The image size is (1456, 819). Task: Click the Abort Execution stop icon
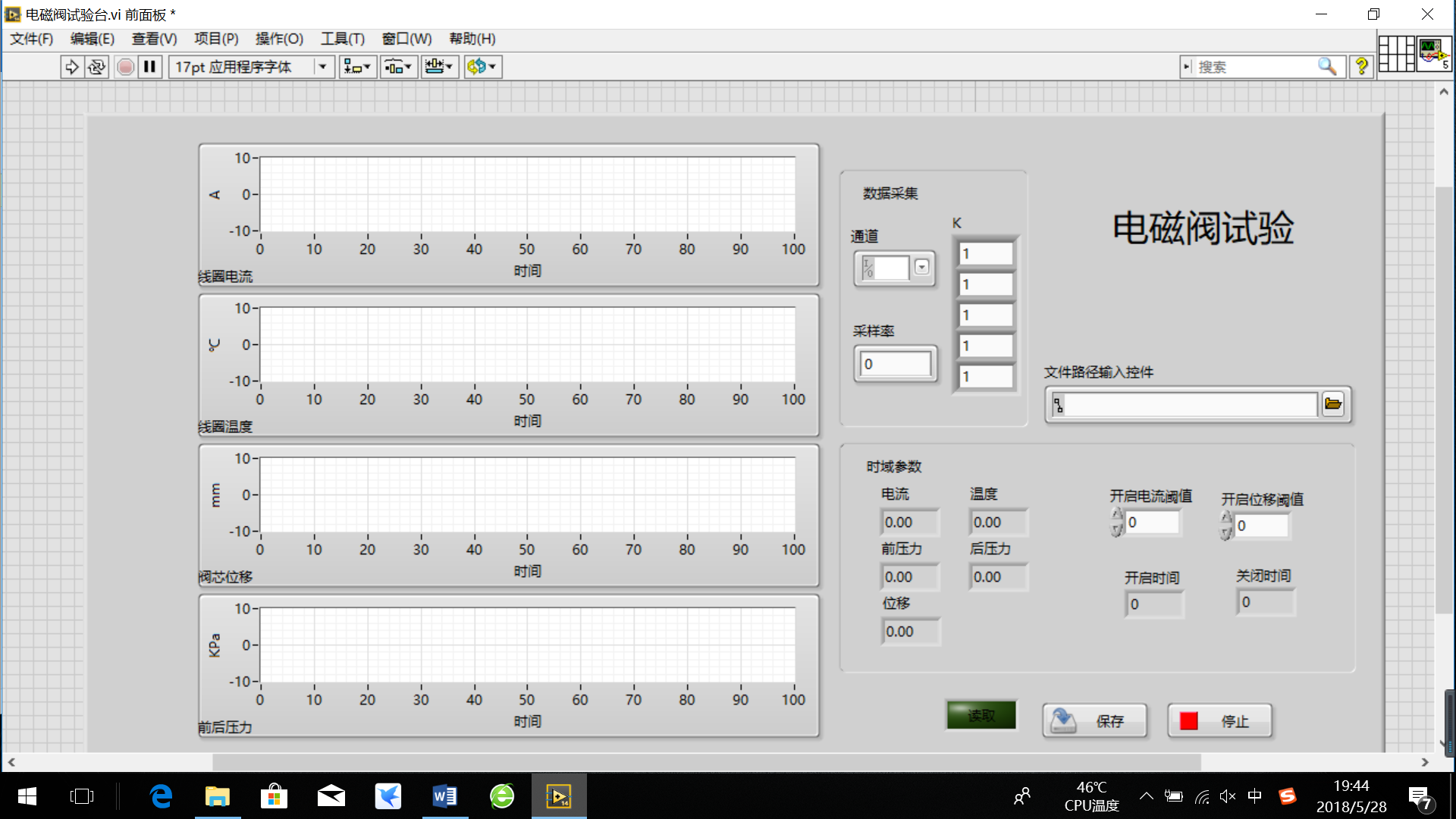126,67
